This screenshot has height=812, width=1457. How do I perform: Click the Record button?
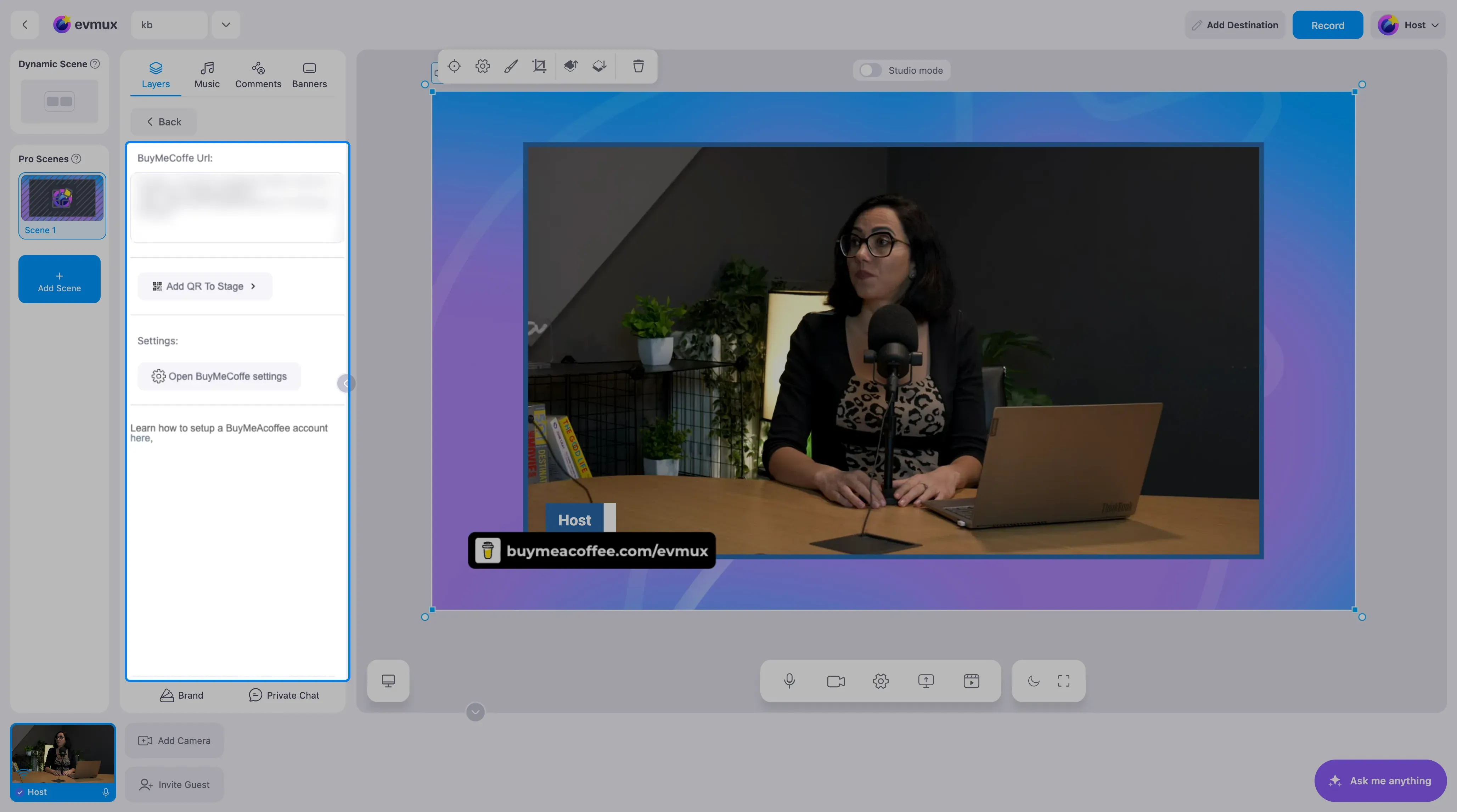click(x=1327, y=25)
